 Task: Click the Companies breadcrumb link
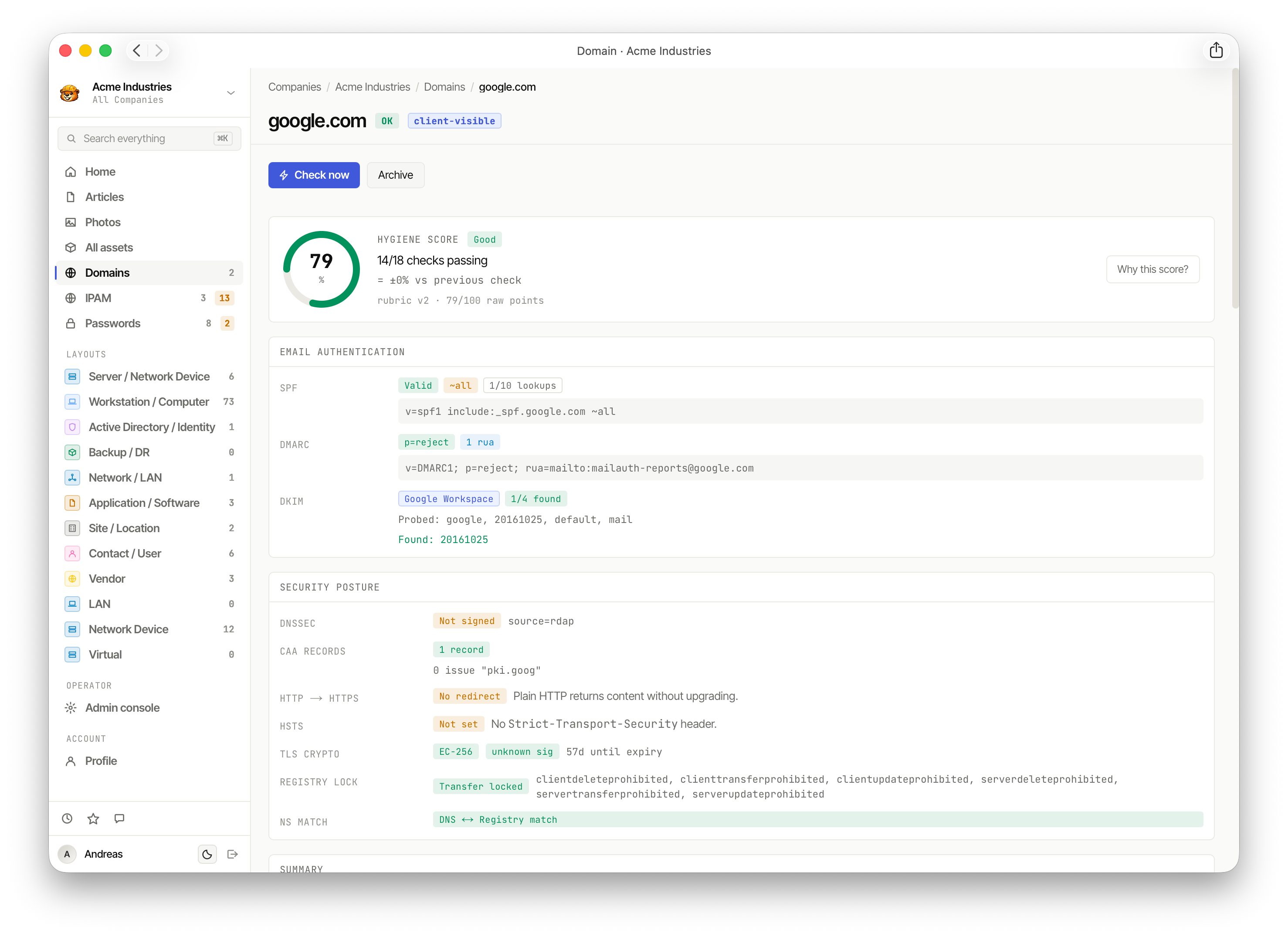pos(294,87)
